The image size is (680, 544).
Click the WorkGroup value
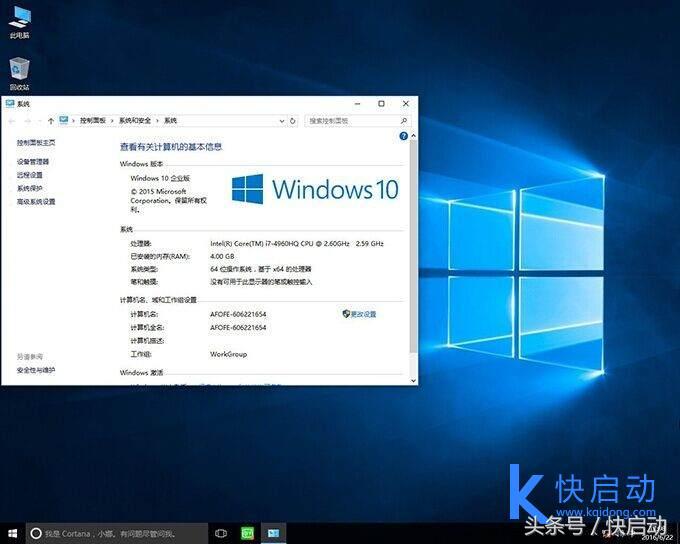click(229, 354)
